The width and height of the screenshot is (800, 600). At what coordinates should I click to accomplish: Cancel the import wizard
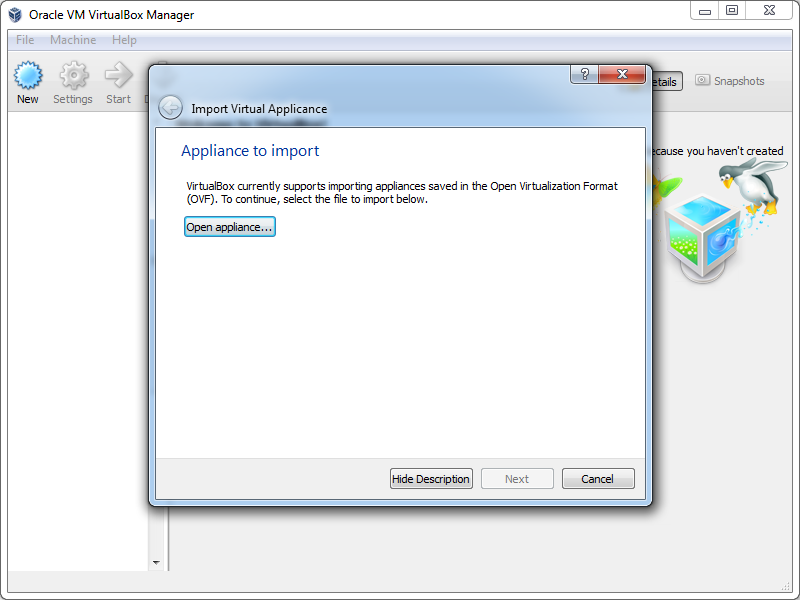coord(598,479)
